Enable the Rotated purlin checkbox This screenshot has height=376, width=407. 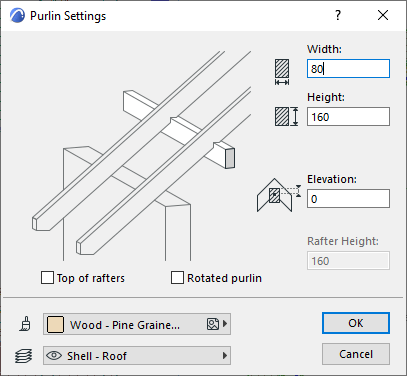[x=177, y=278]
